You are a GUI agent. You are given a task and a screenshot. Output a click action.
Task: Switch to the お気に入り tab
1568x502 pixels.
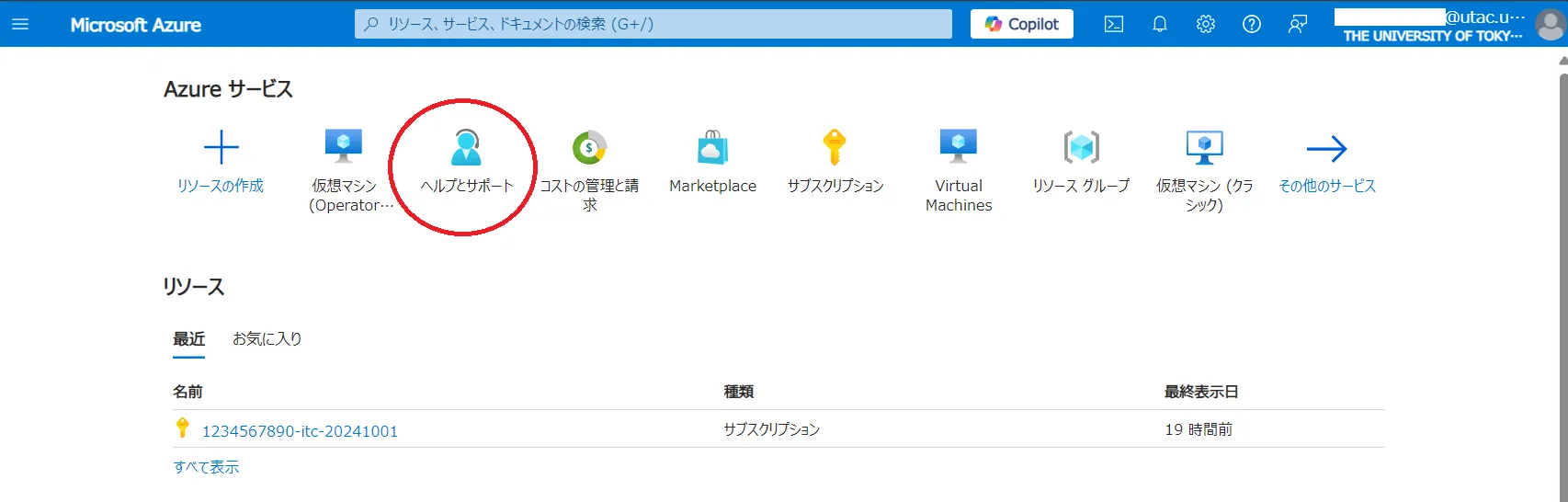tap(267, 338)
